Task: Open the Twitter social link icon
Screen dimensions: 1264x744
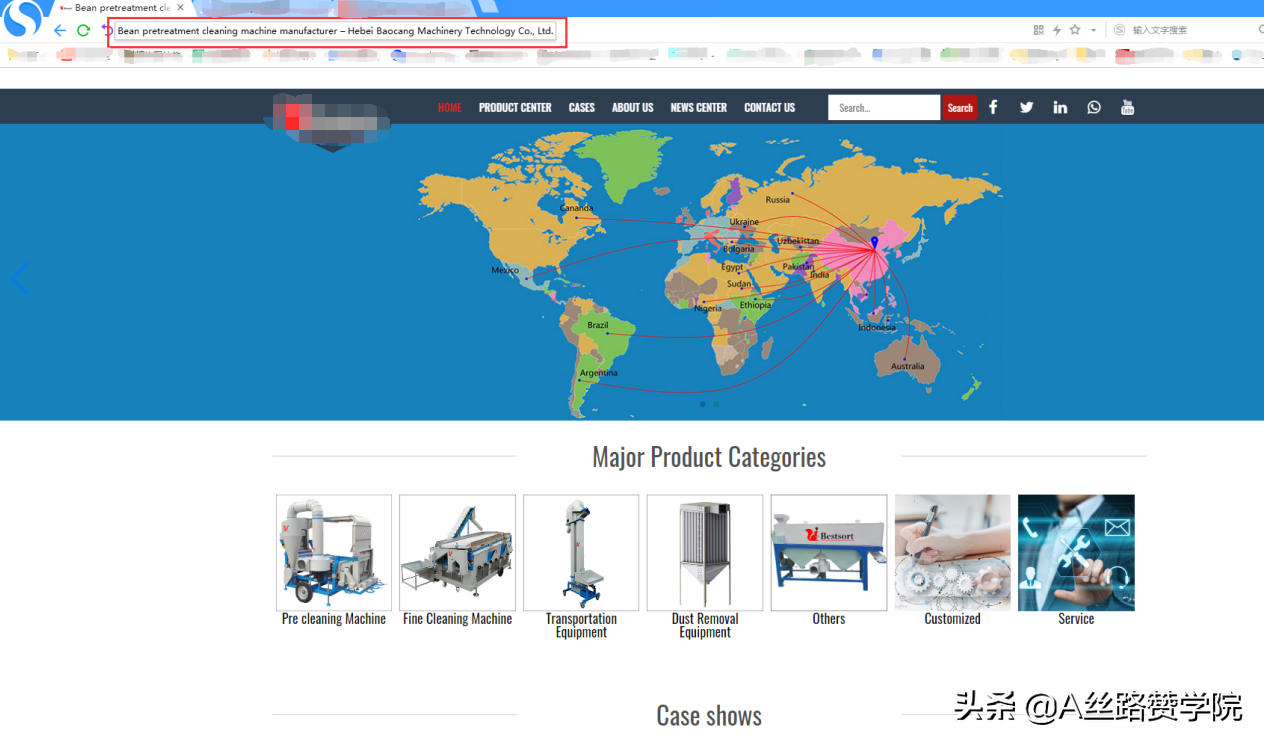Action: 1026,108
